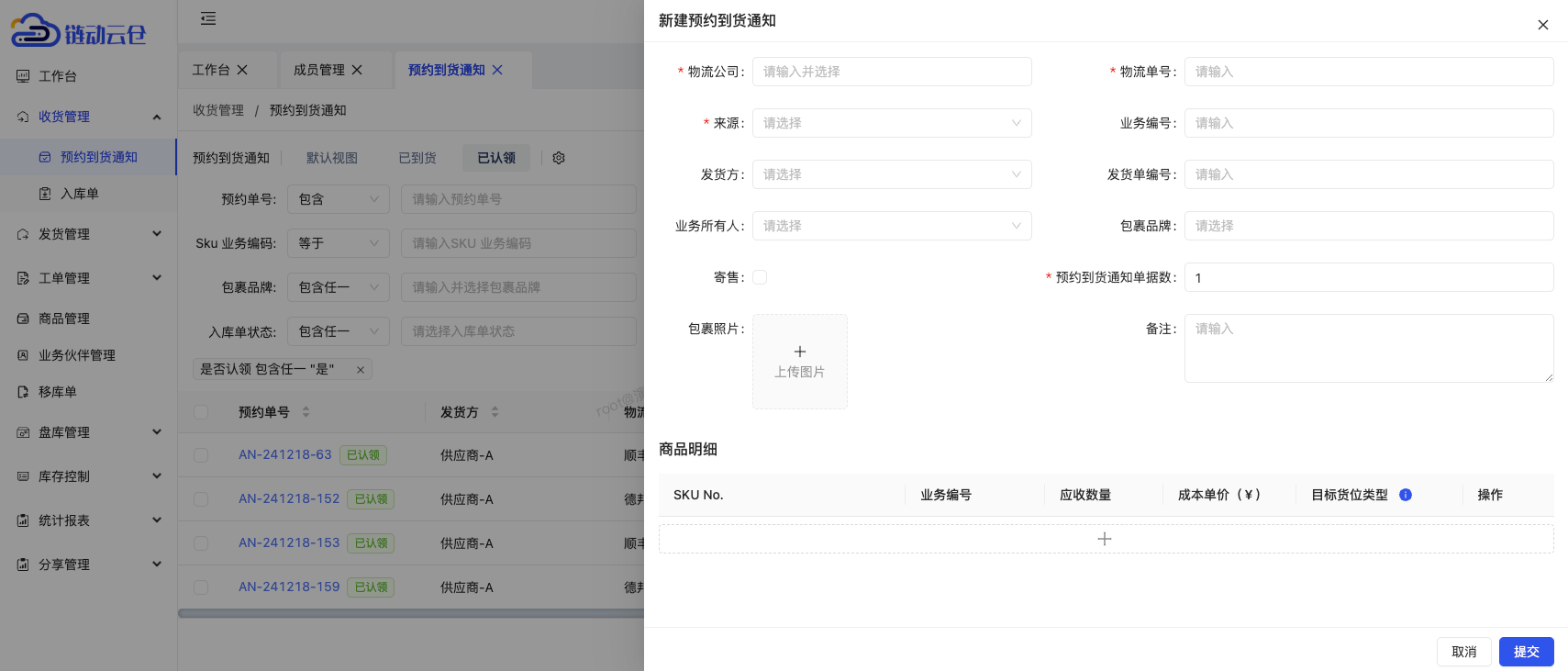Open order link AN-241218-159
Screen dimensions: 1568x671
(x=289, y=587)
